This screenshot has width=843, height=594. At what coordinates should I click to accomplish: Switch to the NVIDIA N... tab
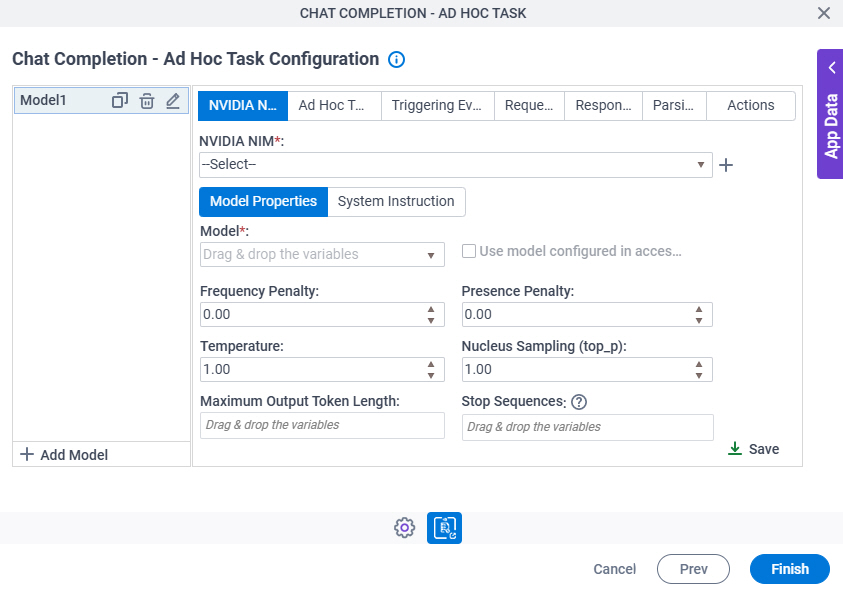243,105
